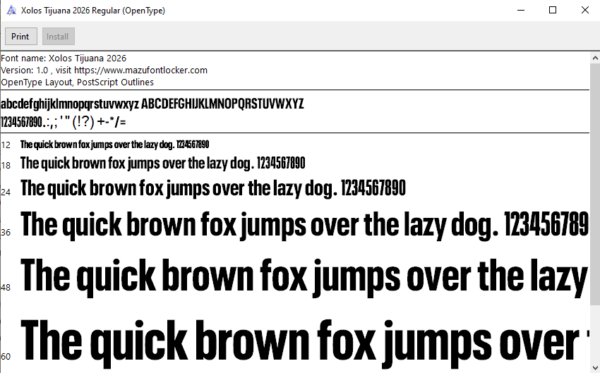Click the Print button
Viewport: 600px width, 373px height.
coord(21,36)
